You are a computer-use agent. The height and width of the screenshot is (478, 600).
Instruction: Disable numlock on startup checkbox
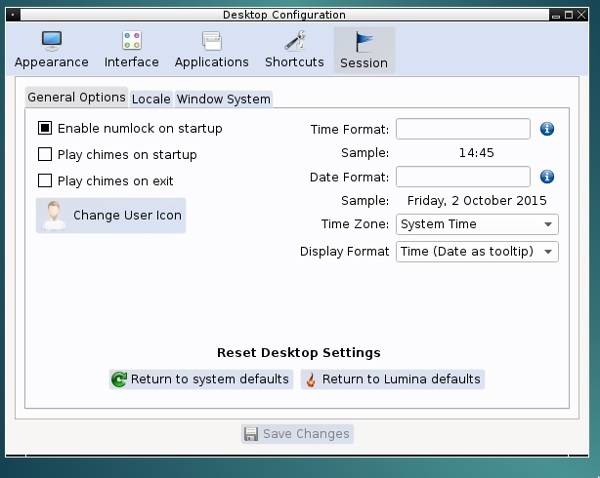click(45, 129)
